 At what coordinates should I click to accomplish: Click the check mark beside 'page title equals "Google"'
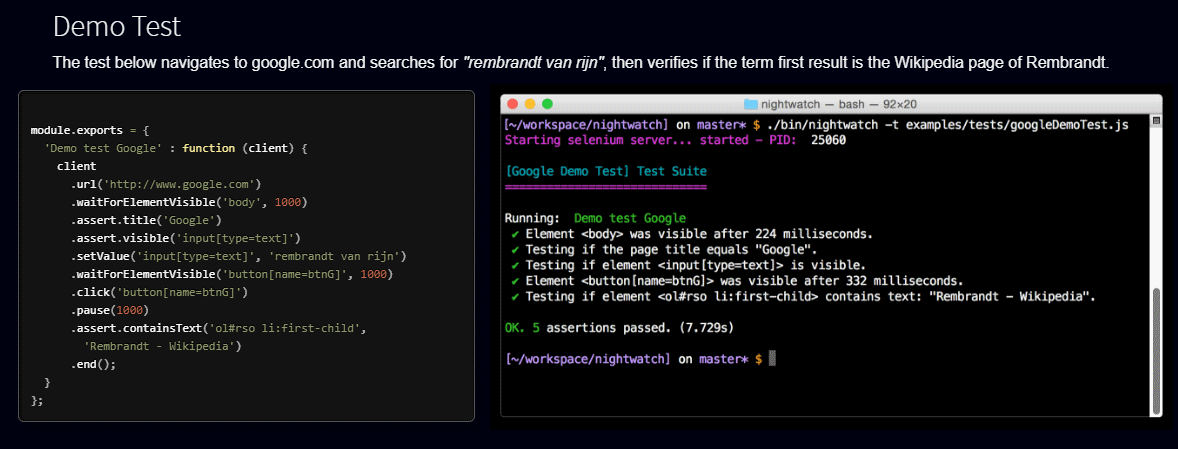[x=512, y=249]
